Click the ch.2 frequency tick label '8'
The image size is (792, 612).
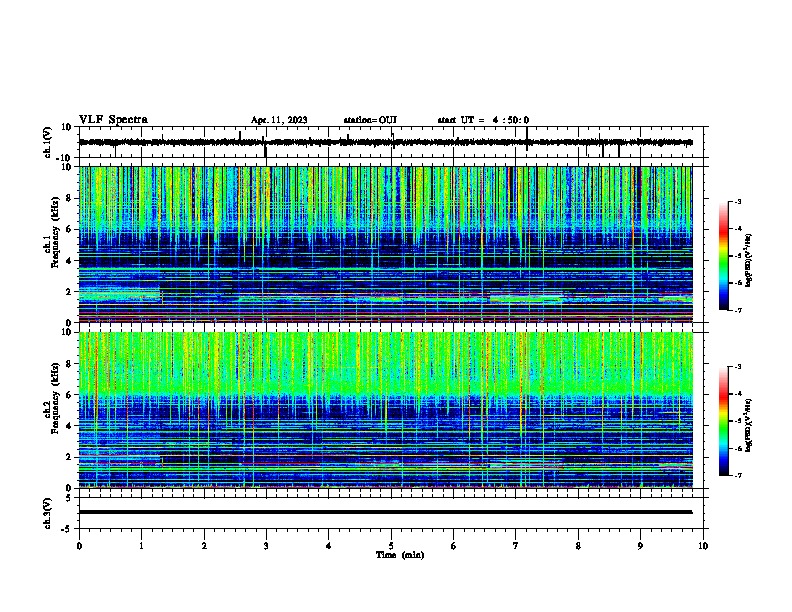69,364
